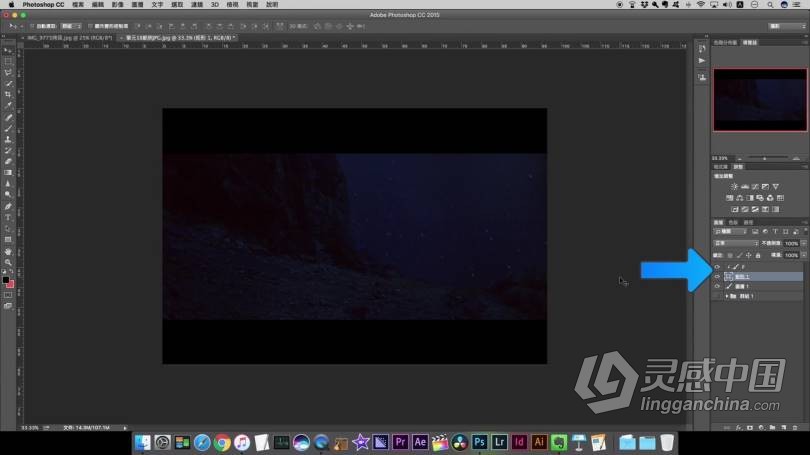Select the Rectangle shape tool
The height and width of the screenshot is (455, 810).
[8, 240]
